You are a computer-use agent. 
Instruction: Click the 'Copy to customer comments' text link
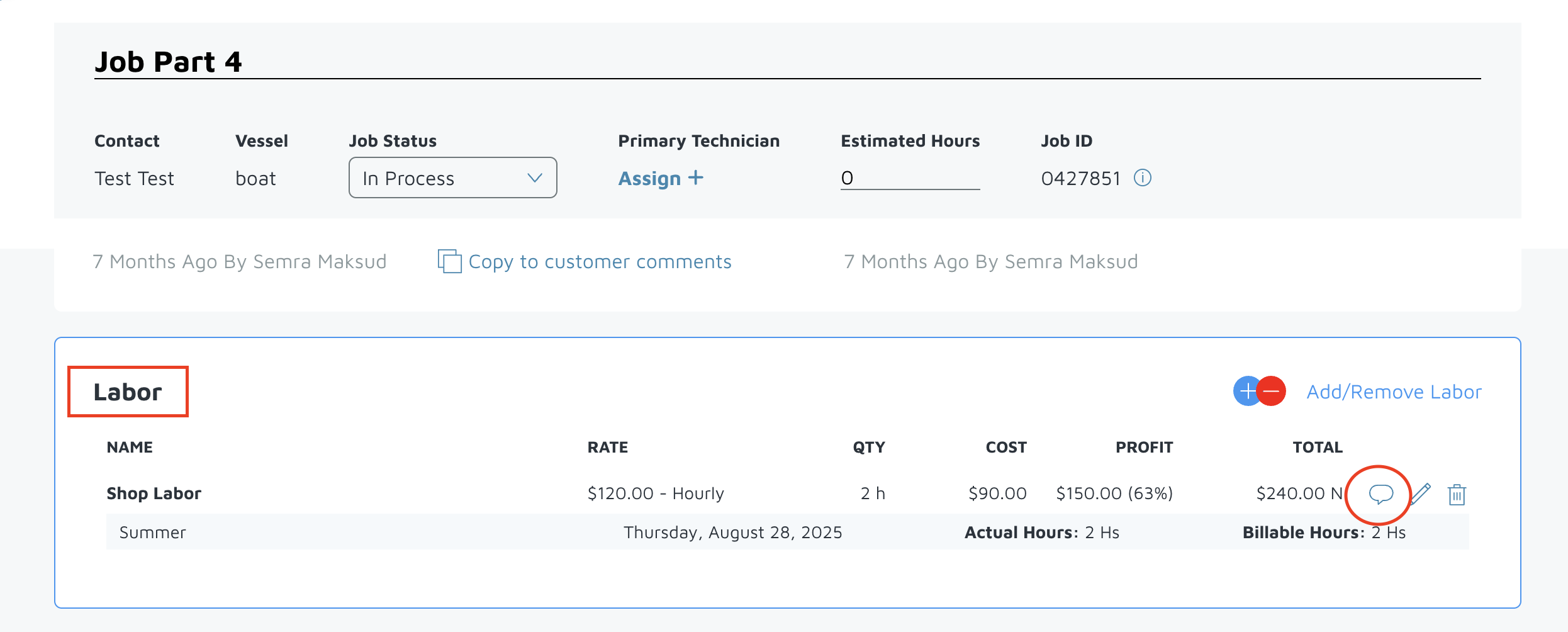(600, 262)
